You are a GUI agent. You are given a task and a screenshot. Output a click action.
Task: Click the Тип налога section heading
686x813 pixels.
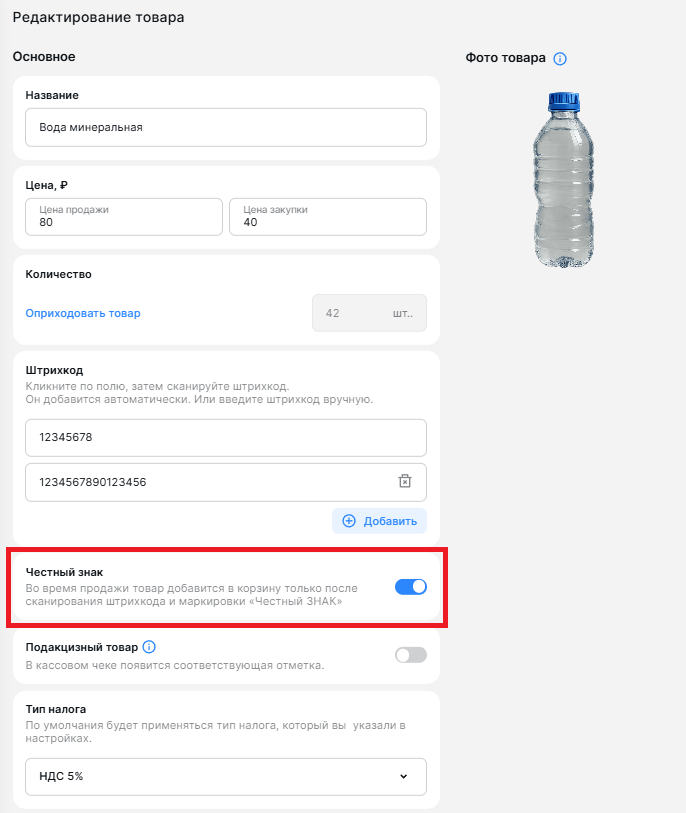click(56, 709)
